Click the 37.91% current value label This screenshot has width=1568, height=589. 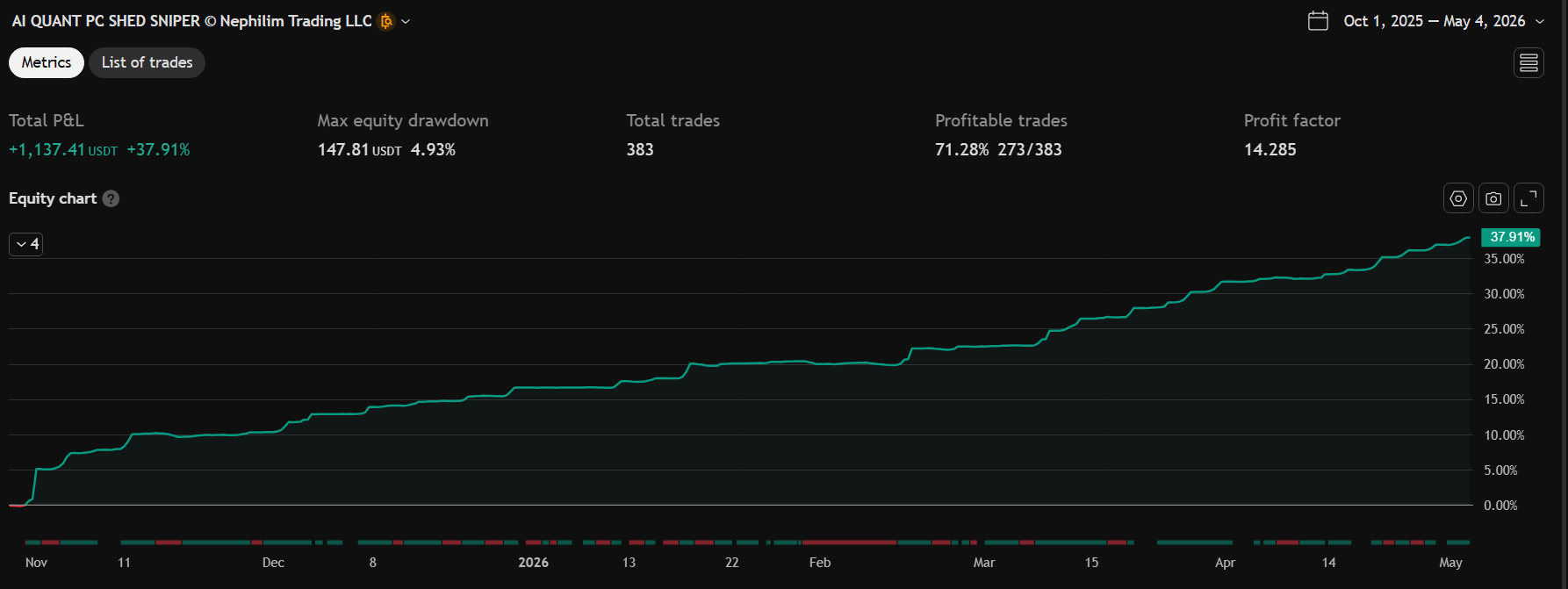point(1511,237)
